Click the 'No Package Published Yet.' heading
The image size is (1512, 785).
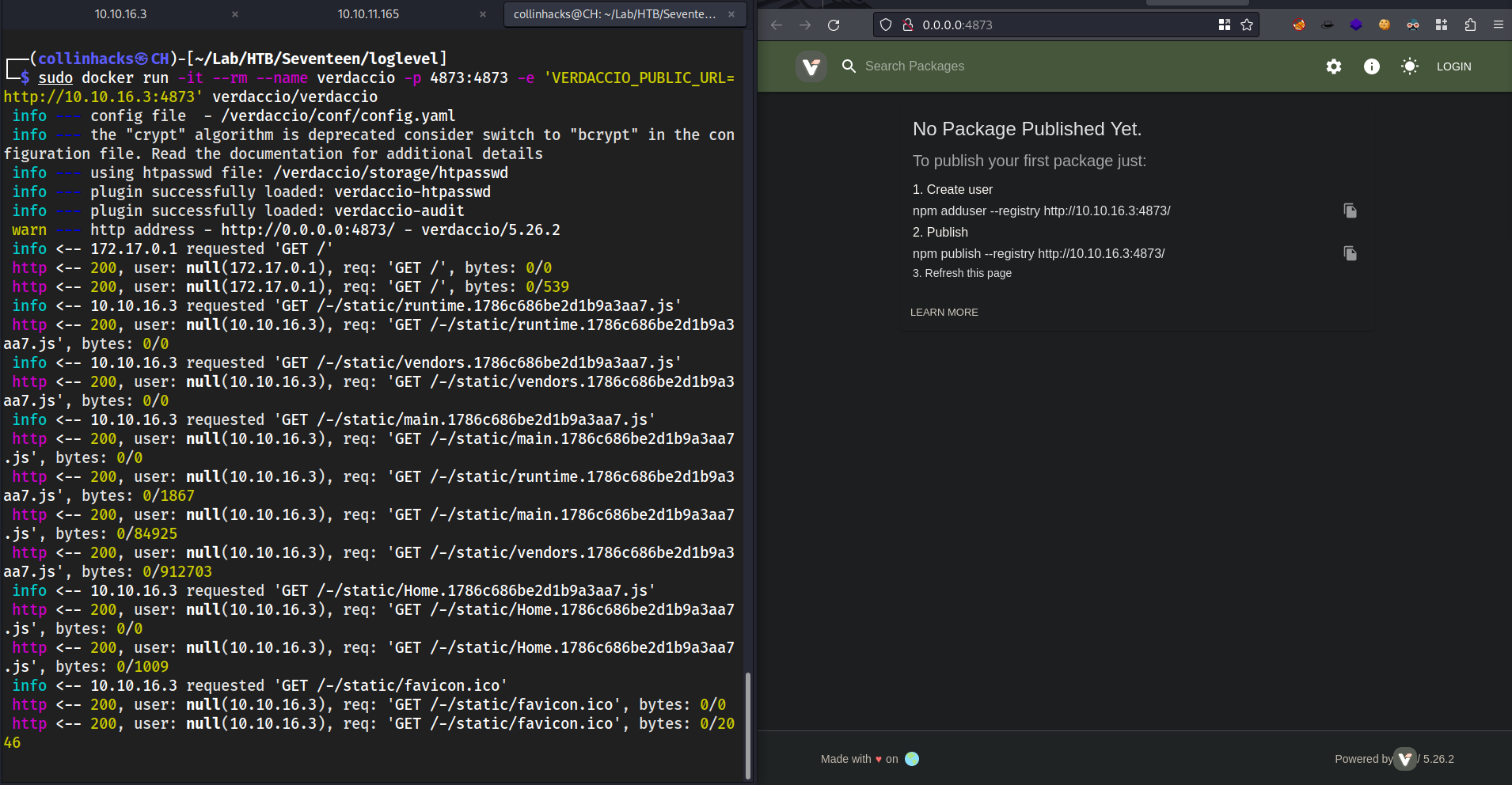pos(1027,129)
